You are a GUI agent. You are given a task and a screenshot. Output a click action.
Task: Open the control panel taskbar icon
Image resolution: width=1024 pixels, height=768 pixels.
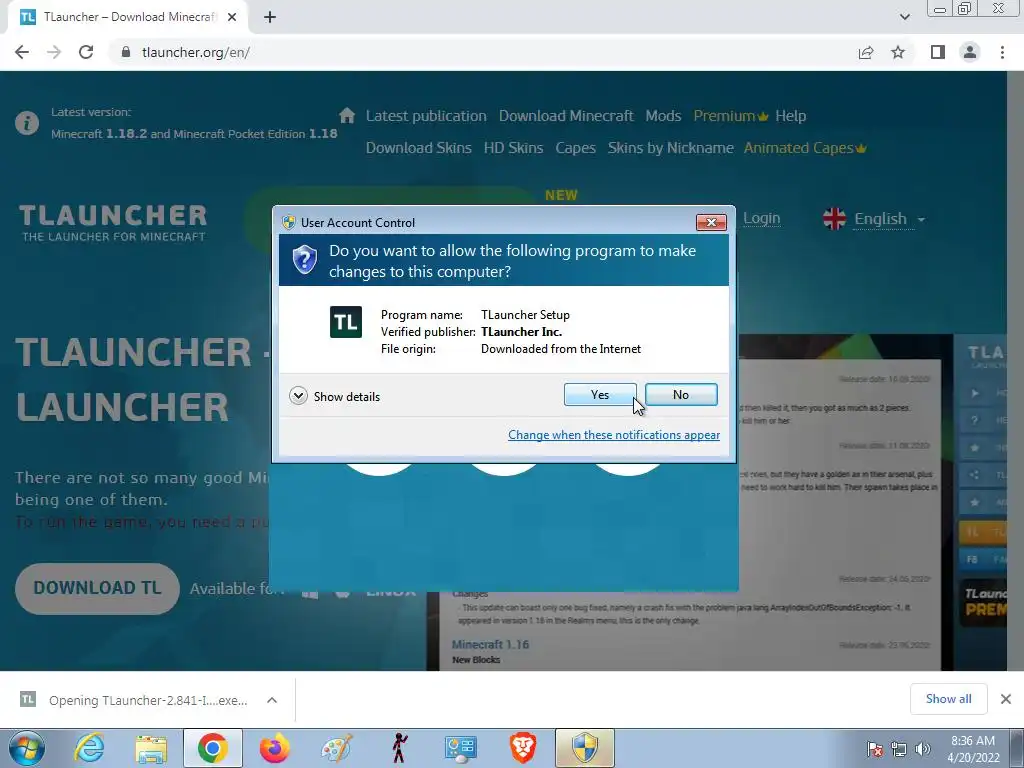click(x=460, y=748)
